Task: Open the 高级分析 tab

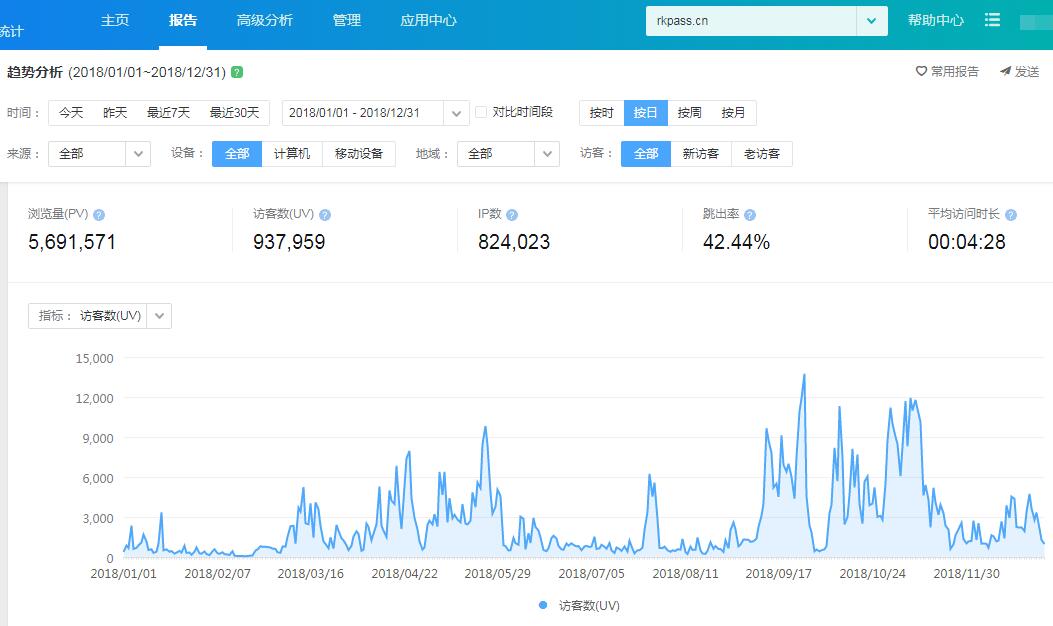Action: pyautogui.click(x=265, y=20)
